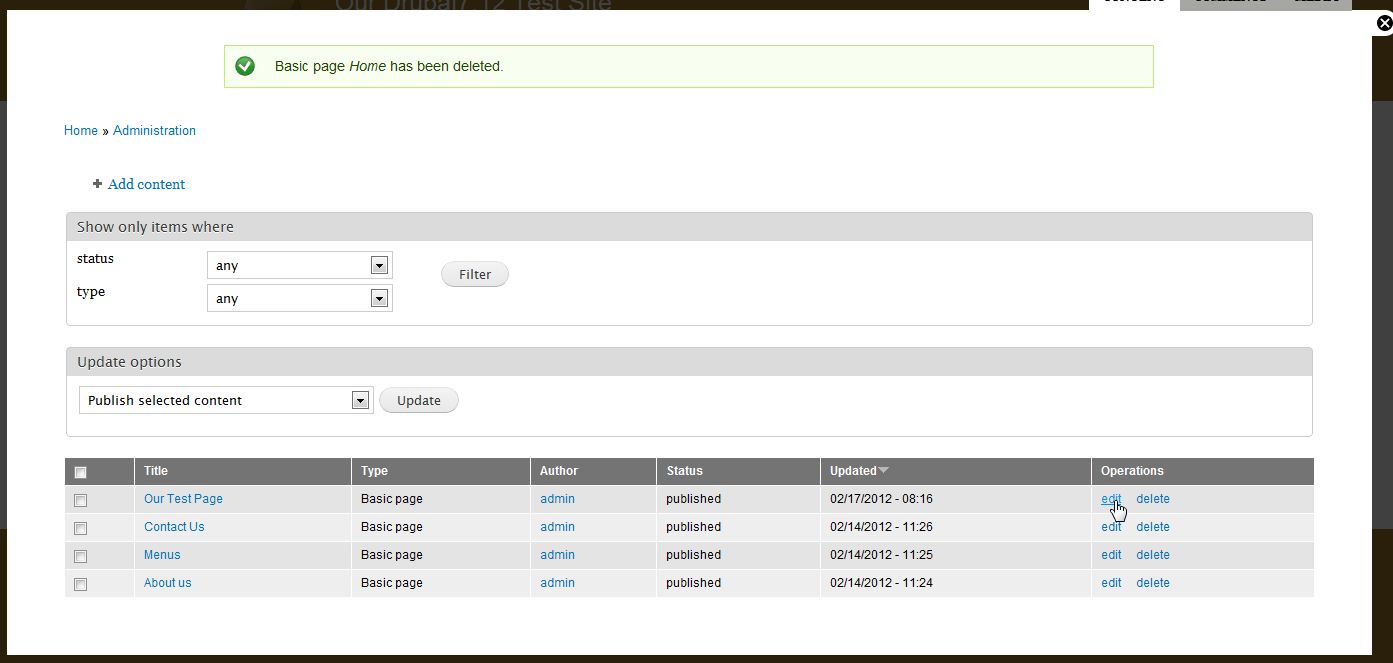Open the Menus title link

coord(162,555)
